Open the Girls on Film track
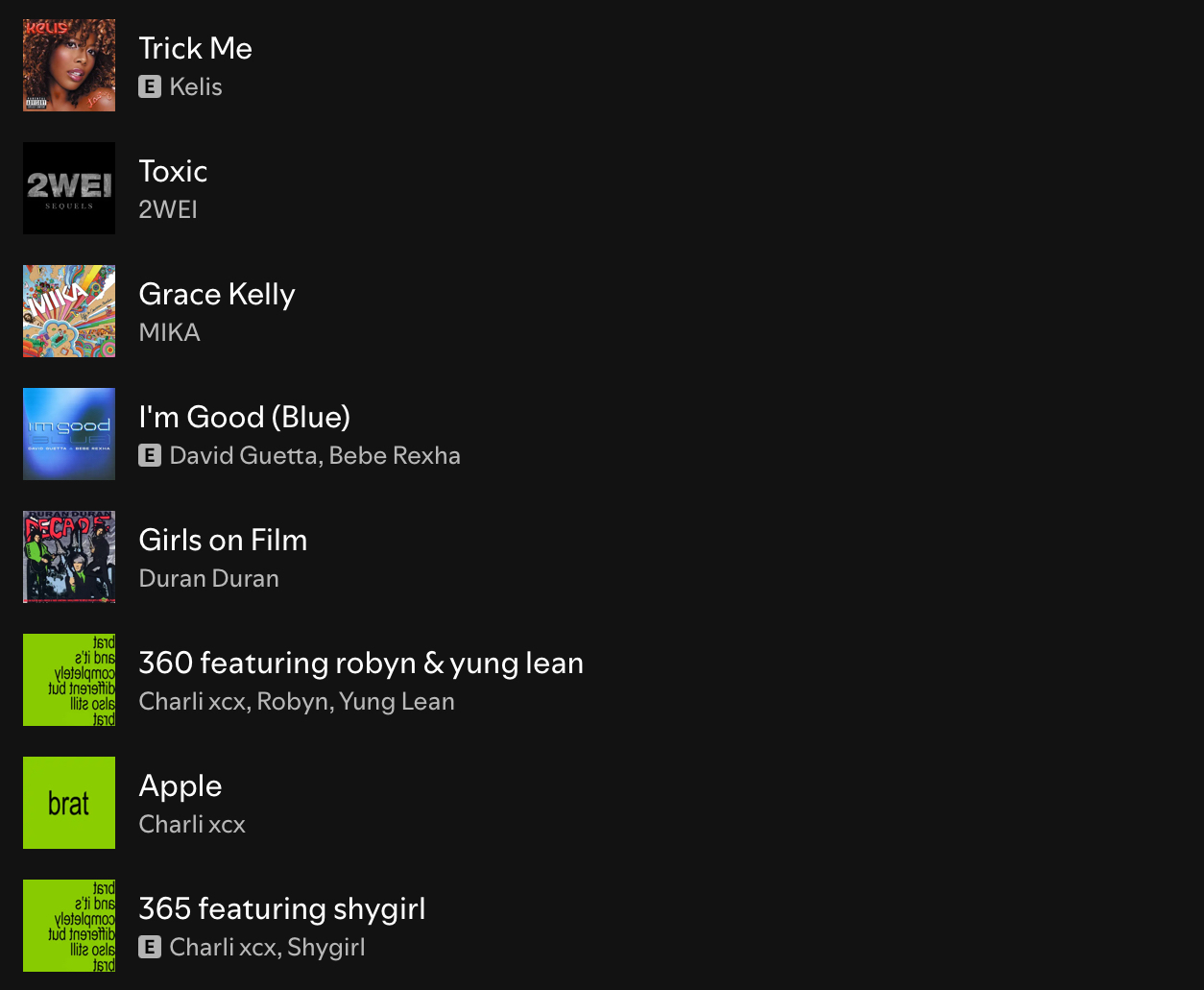Image resolution: width=1204 pixels, height=990 pixels. pyautogui.click(x=224, y=540)
